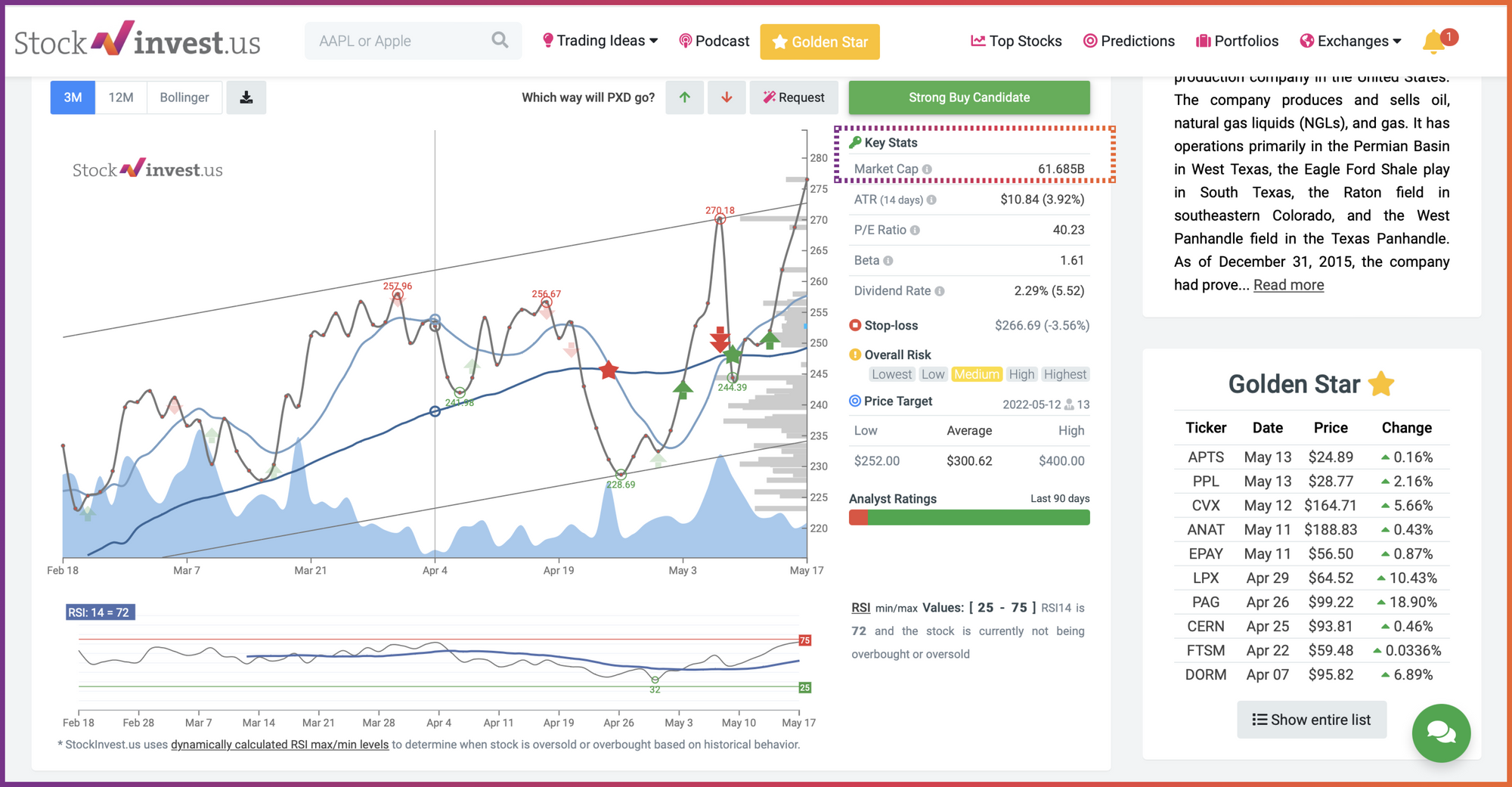1512x787 pixels.
Task: Click the 270.18 peak marker
Action: (x=720, y=218)
